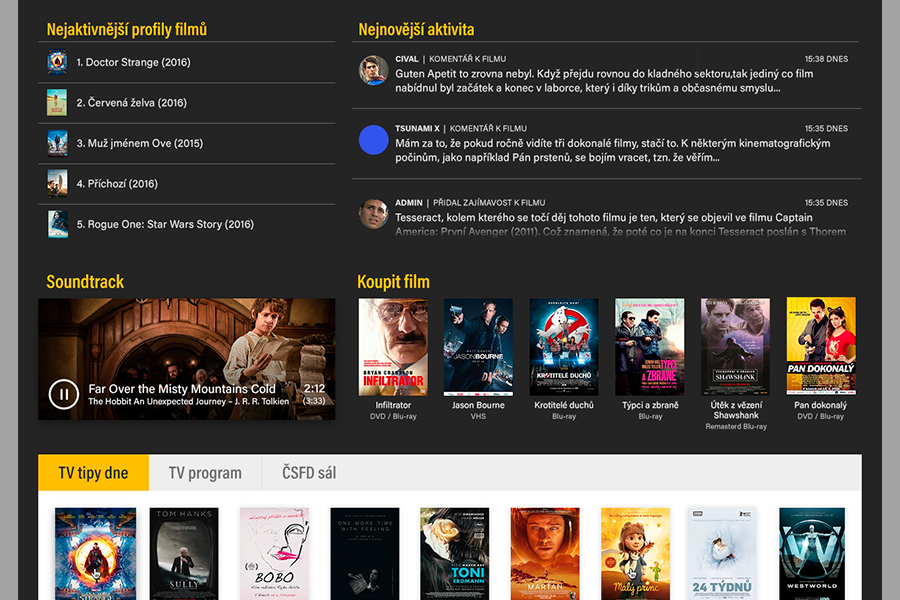The image size is (900, 600).
Task: Click the Červená želva small poster icon
Action: 57,103
